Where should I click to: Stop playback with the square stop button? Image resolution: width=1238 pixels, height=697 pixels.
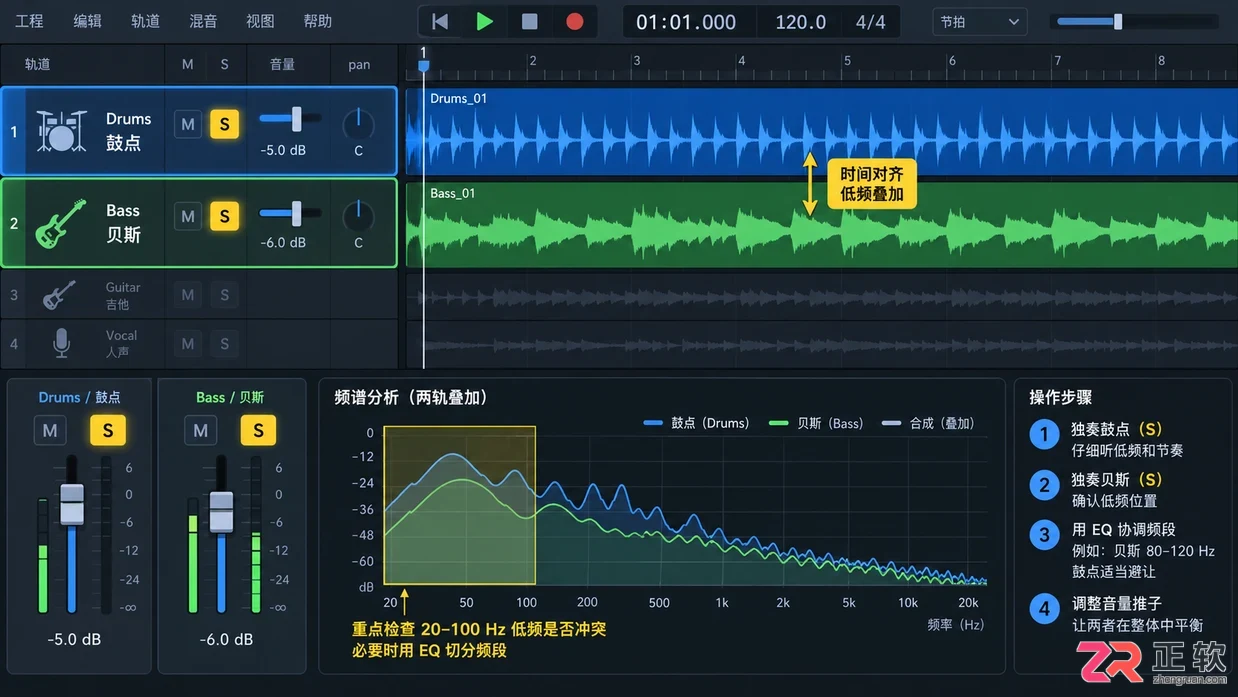530,21
